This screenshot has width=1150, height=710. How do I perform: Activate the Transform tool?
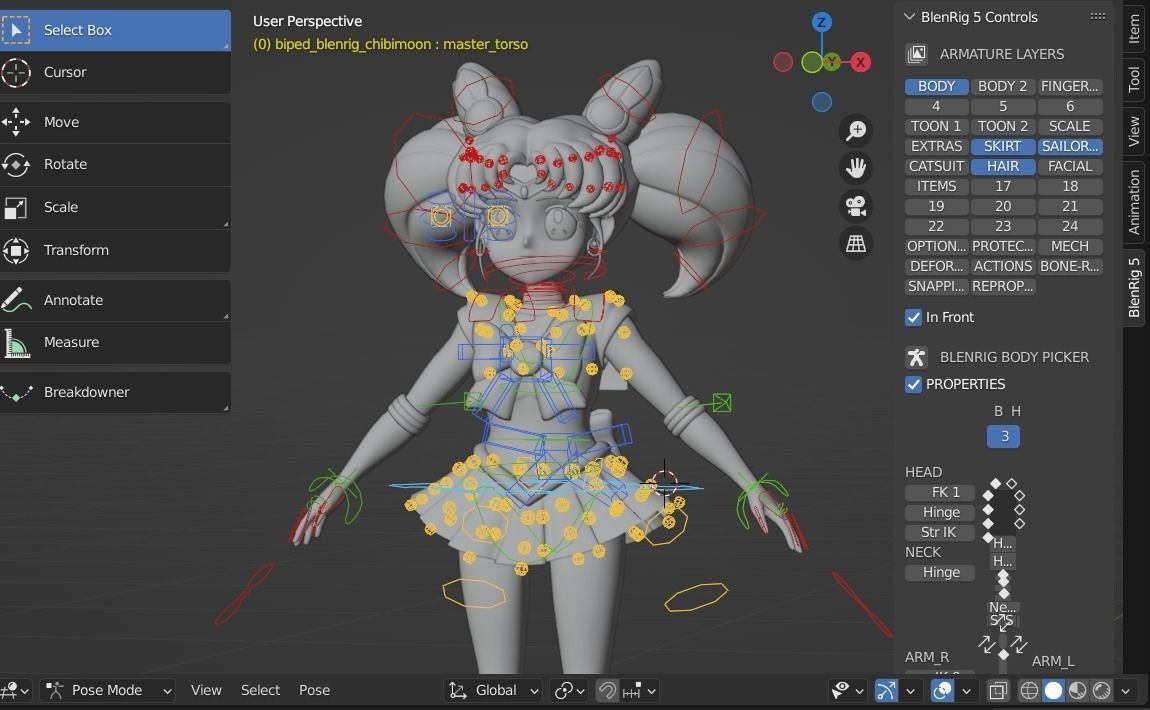[115, 250]
